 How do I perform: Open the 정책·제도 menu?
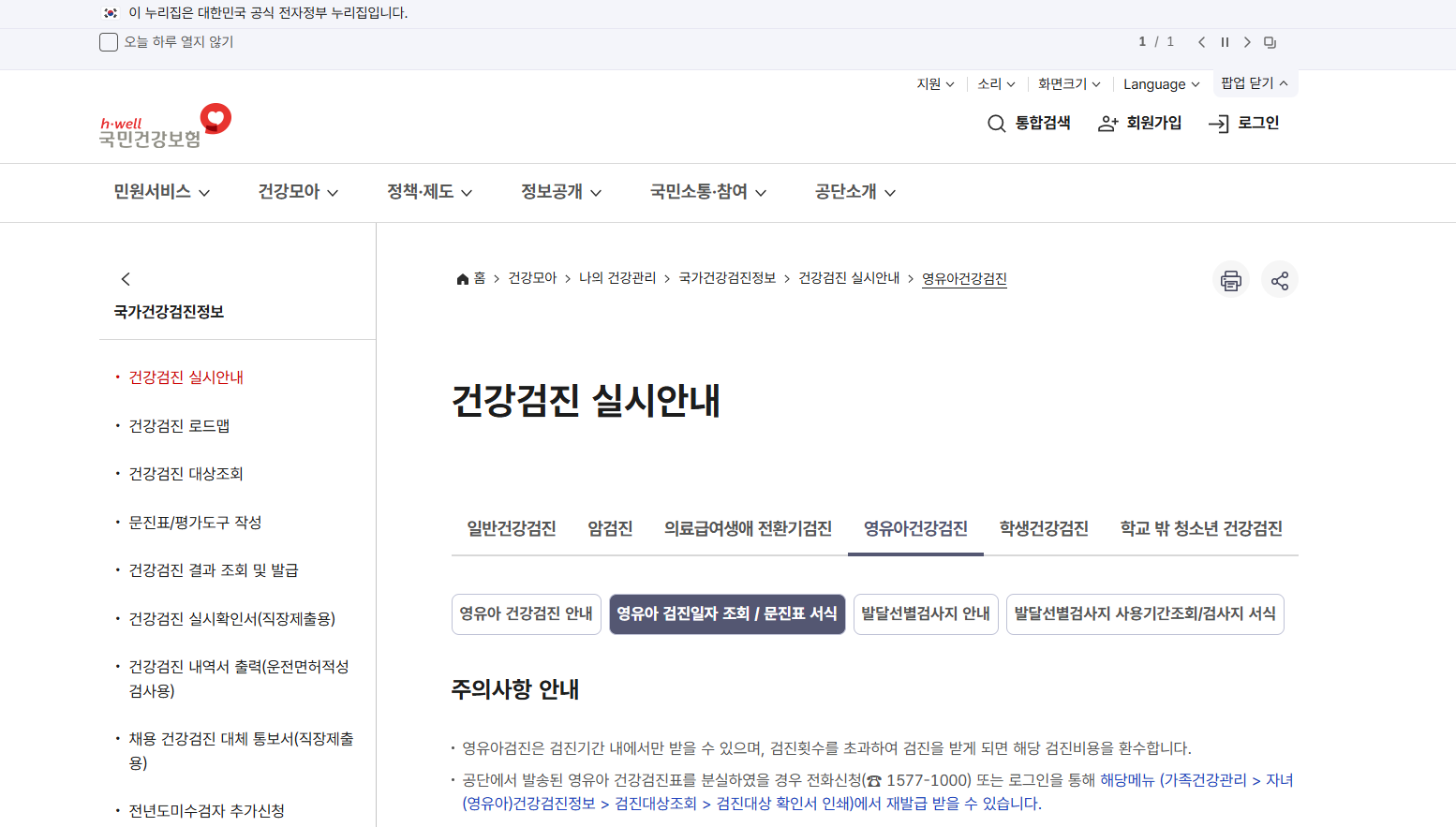[x=430, y=192]
